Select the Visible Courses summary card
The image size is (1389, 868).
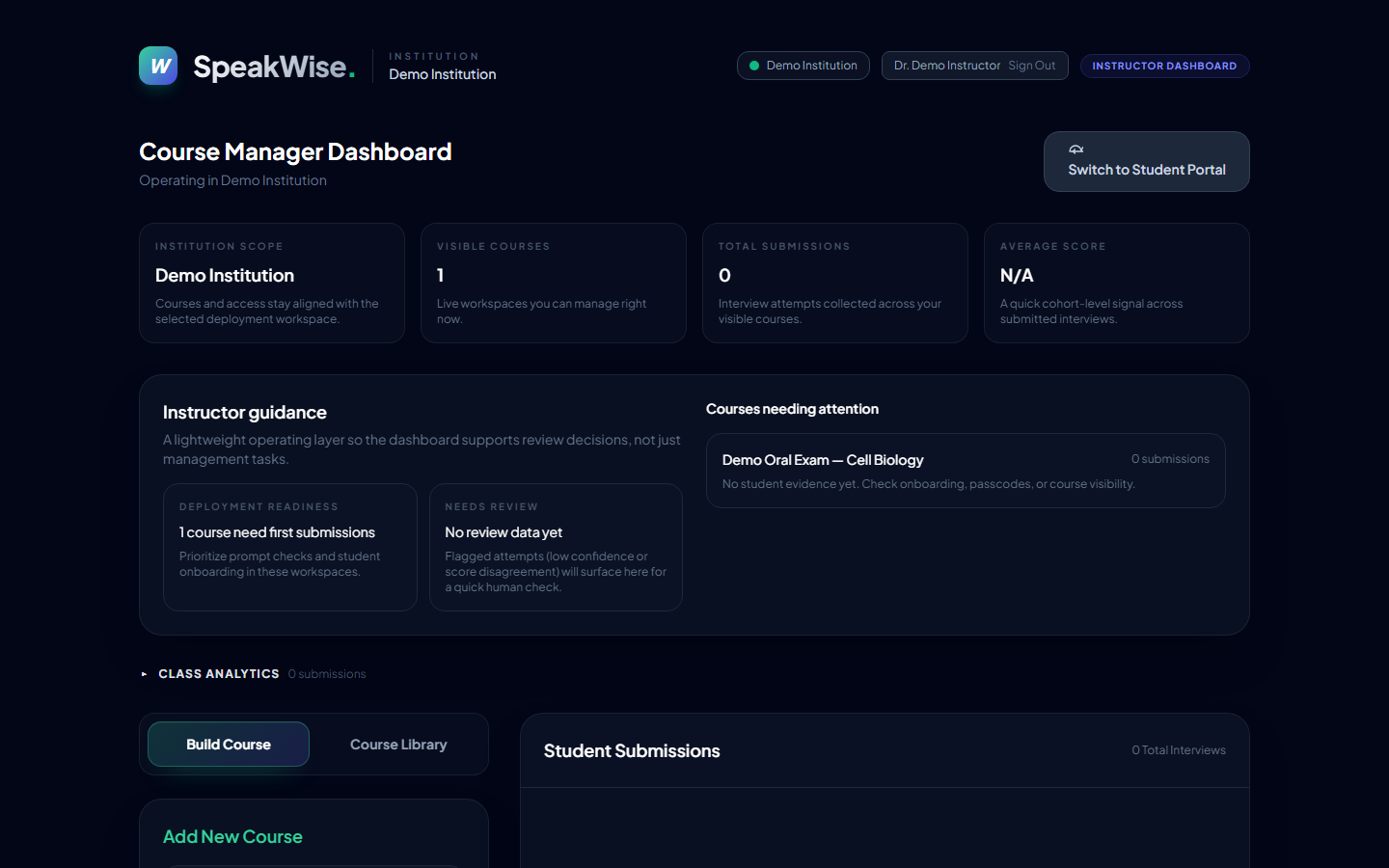click(554, 283)
